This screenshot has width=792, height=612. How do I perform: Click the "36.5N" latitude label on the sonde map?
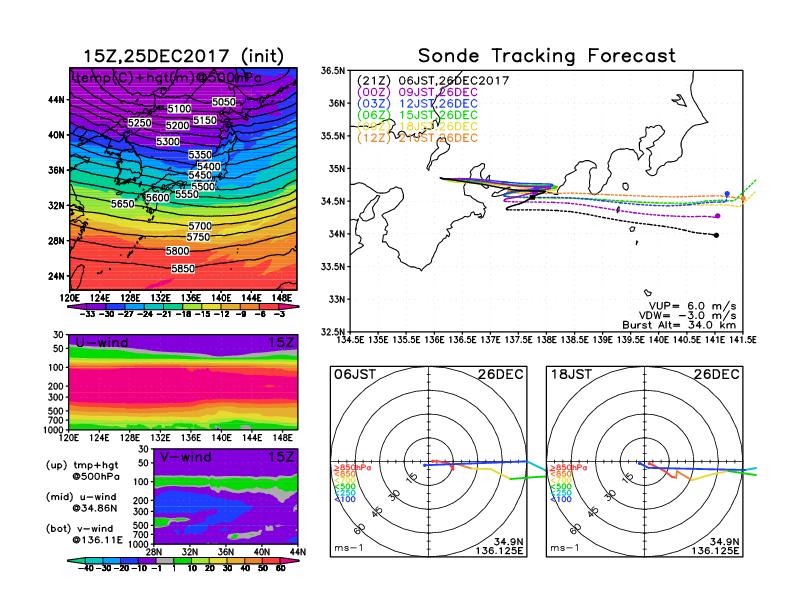[x=333, y=71]
